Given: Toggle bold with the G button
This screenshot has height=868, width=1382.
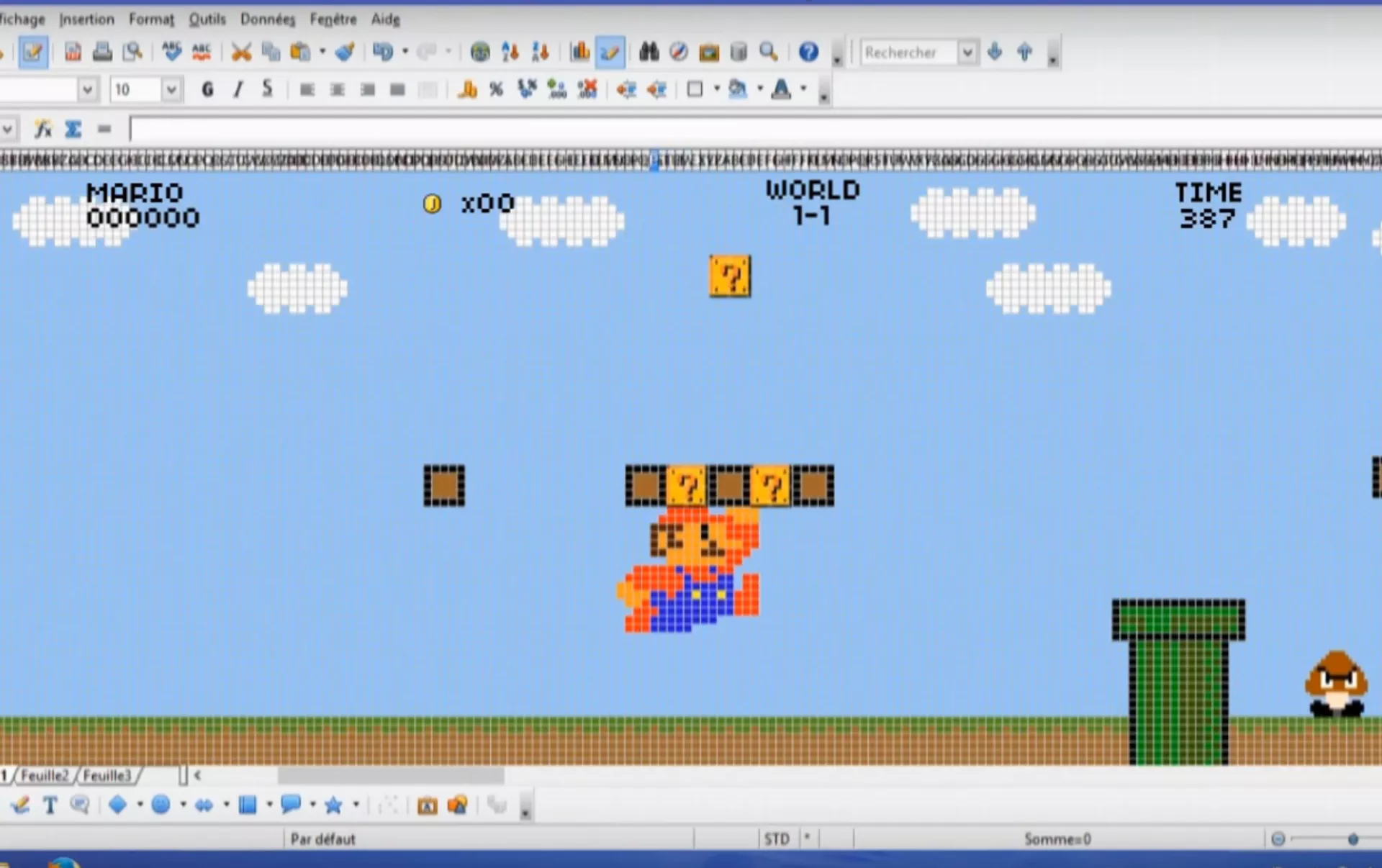Looking at the screenshot, I should (207, 89).
